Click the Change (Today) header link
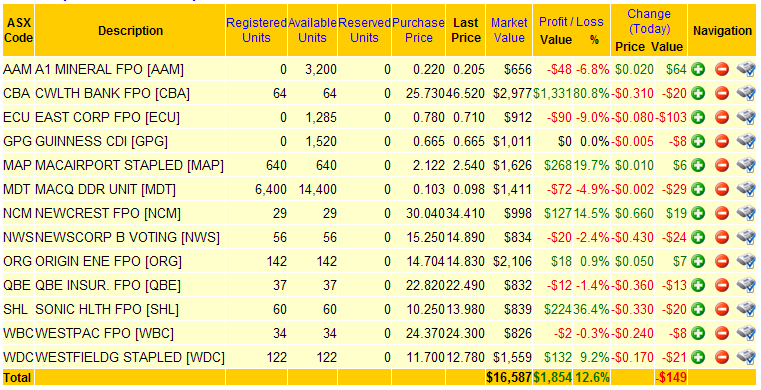761x390 pixels. tap(649, 21)
